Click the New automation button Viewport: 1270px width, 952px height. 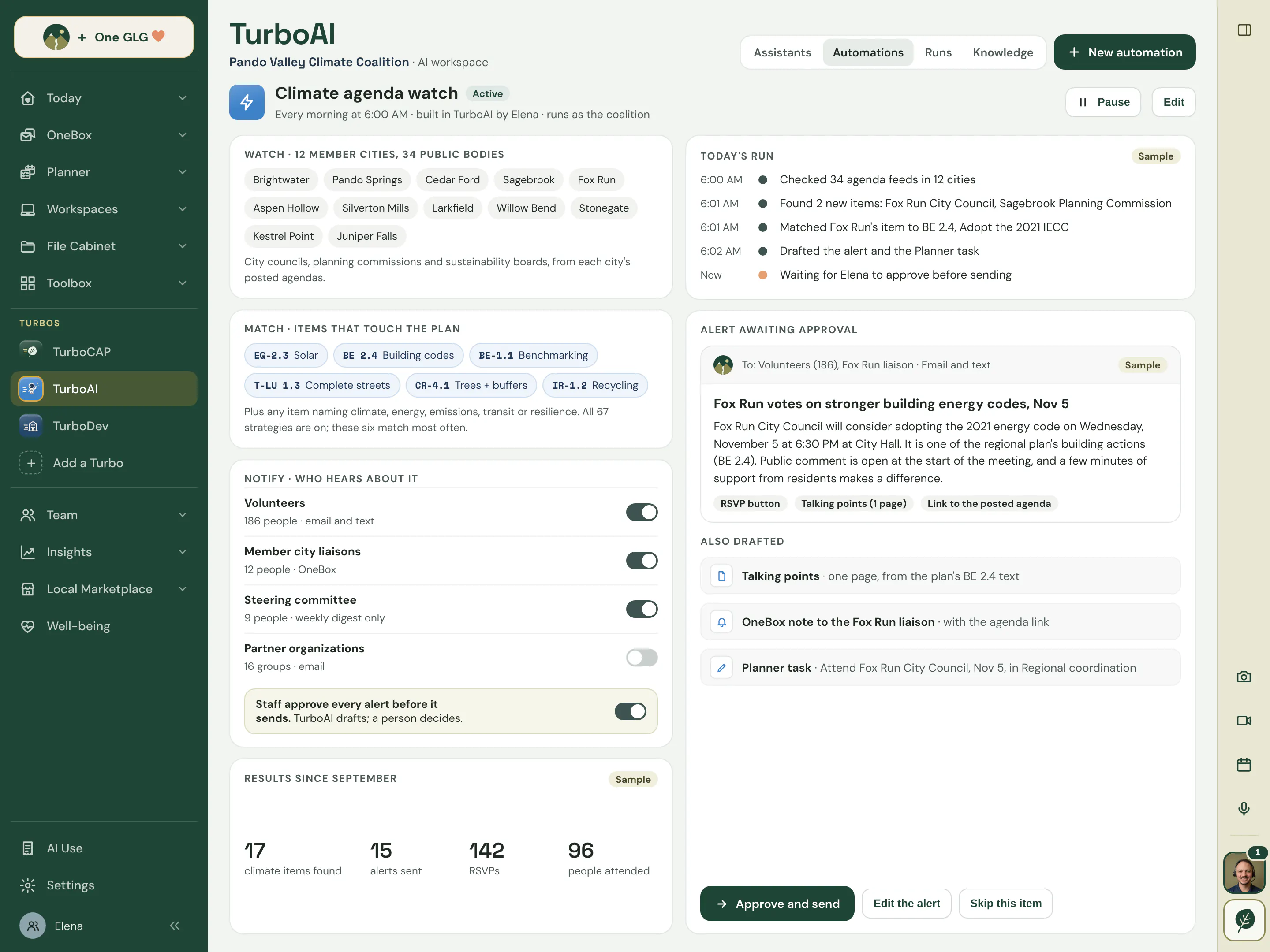(1124, 52)
